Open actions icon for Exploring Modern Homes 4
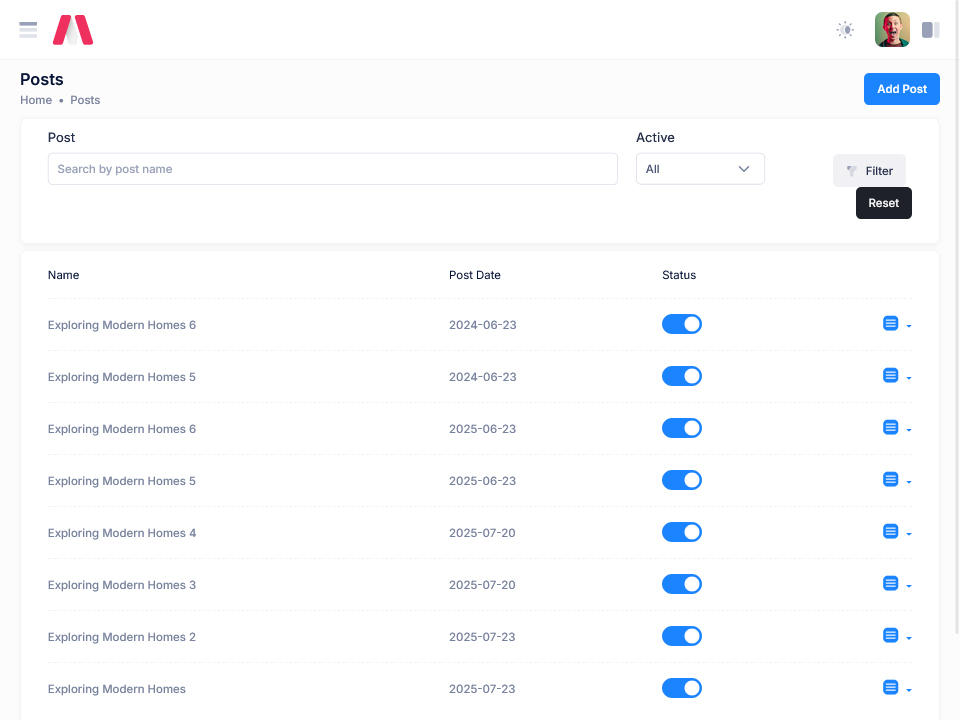Screen dimensions: 960x720 891,532
